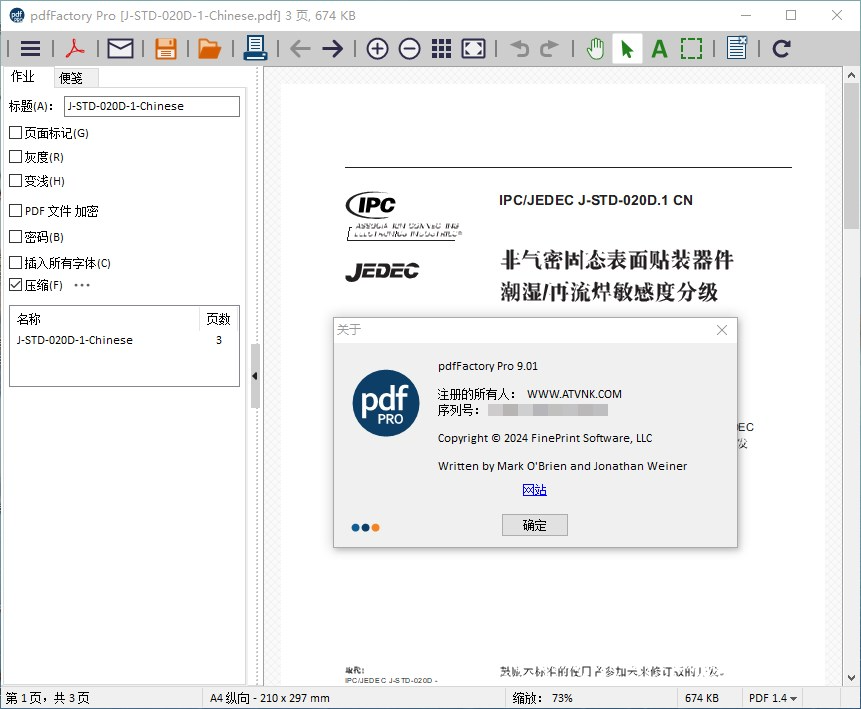Enable 插入所有字体(C) checkbox

coord(15,263)
